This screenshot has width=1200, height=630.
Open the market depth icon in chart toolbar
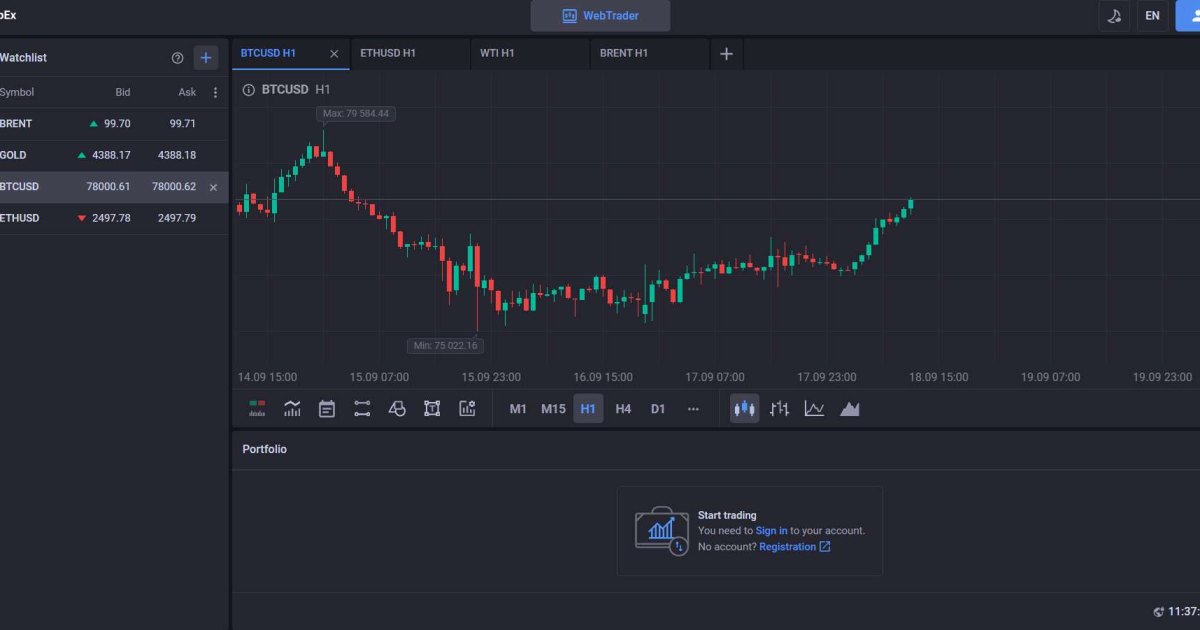(257, 408)
